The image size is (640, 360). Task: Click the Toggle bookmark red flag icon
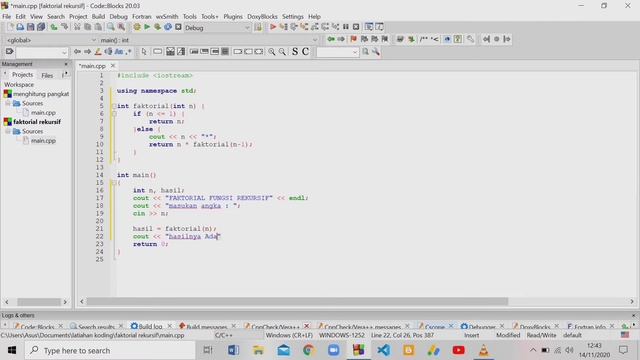(x=353, y=39)
